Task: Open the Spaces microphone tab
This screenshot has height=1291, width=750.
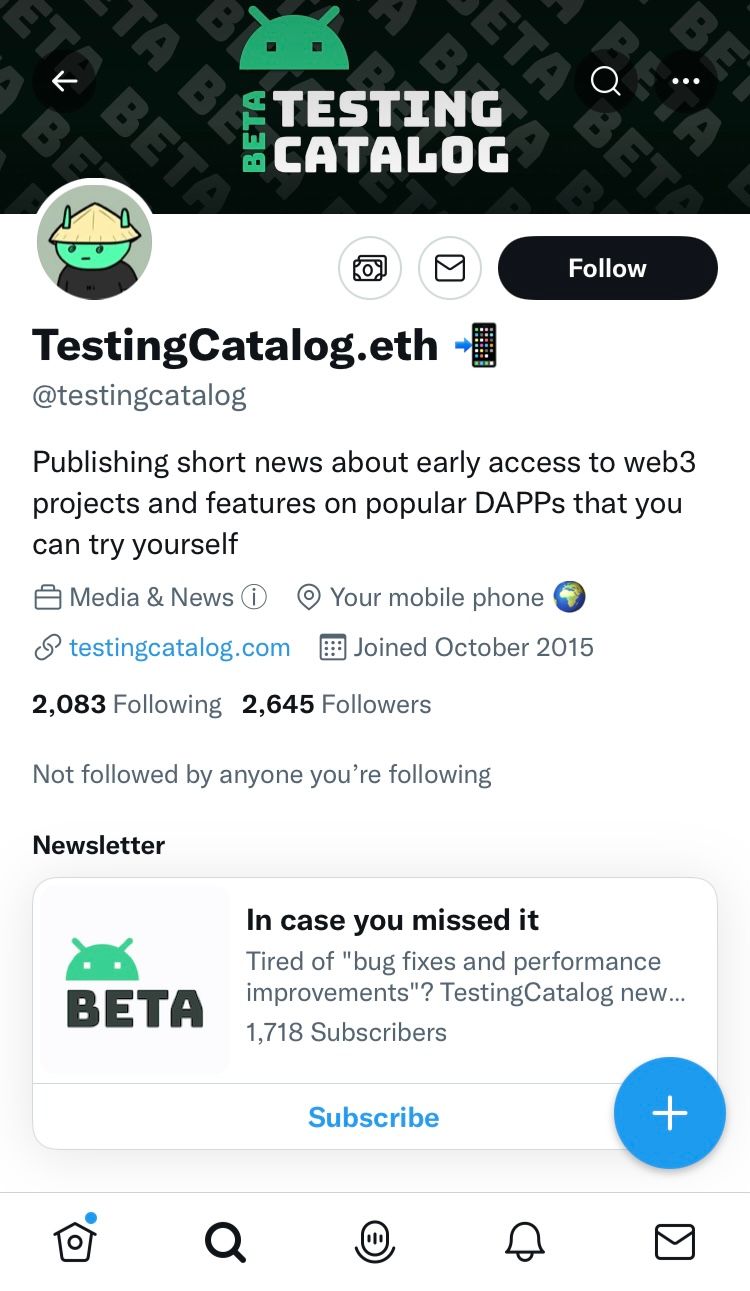Action: [x=375, y=1242]
